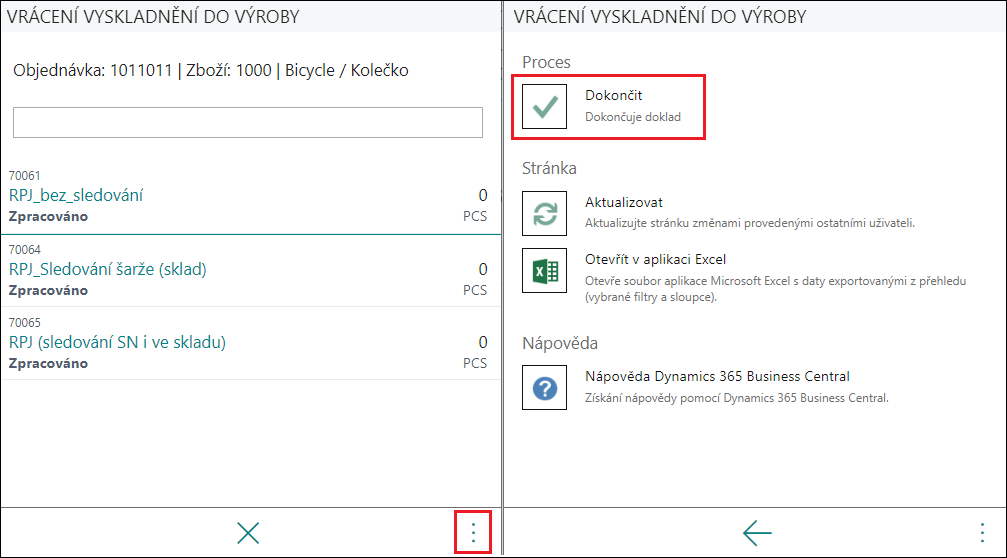The width and height of the screenshot is (1007, 558).
Task: Open the RPJ (sledování SN i ve skladu) link
Action: [118, 342]
